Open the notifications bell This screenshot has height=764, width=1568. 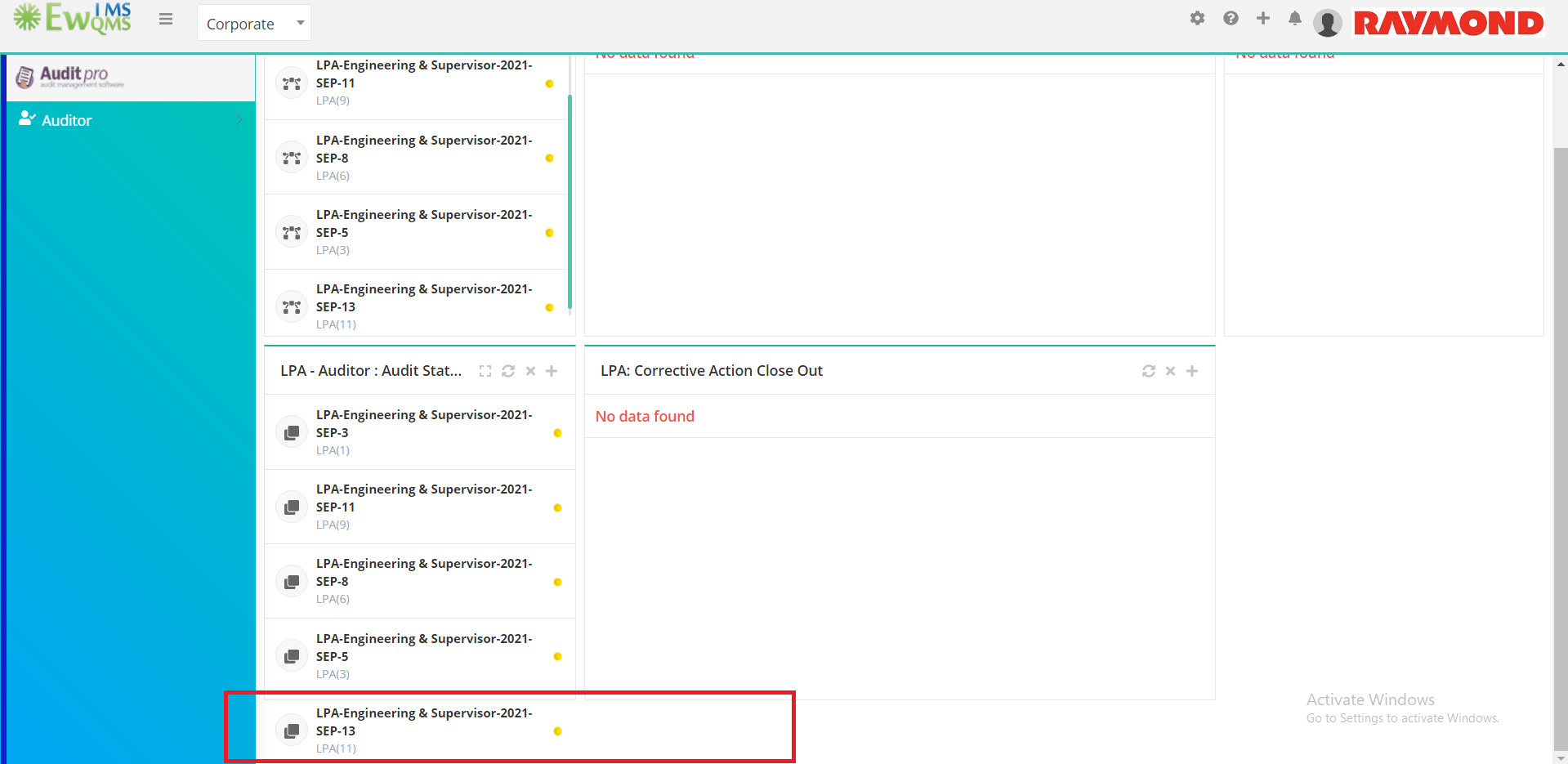point(1295,18)
